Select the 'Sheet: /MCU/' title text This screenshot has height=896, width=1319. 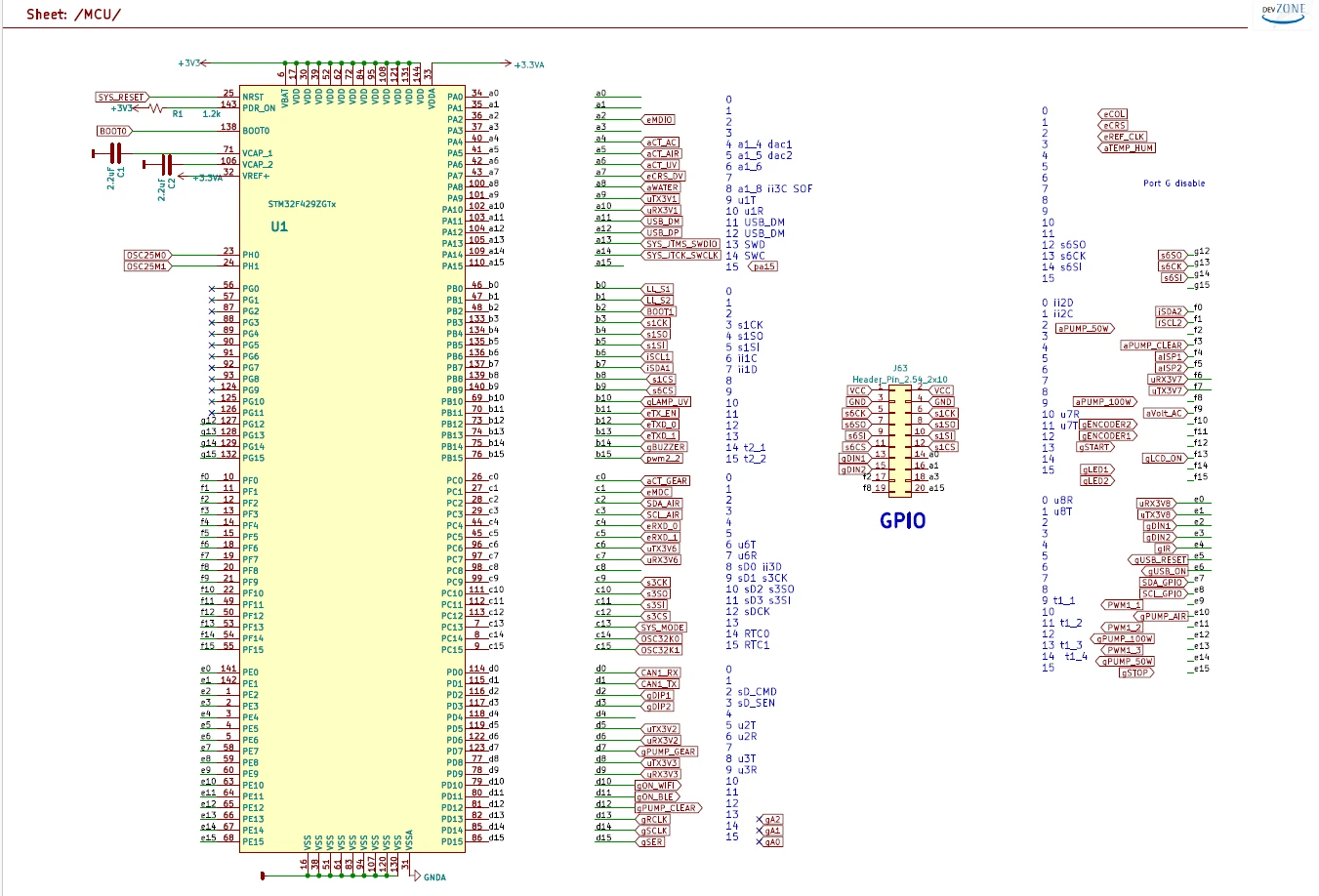74,14
